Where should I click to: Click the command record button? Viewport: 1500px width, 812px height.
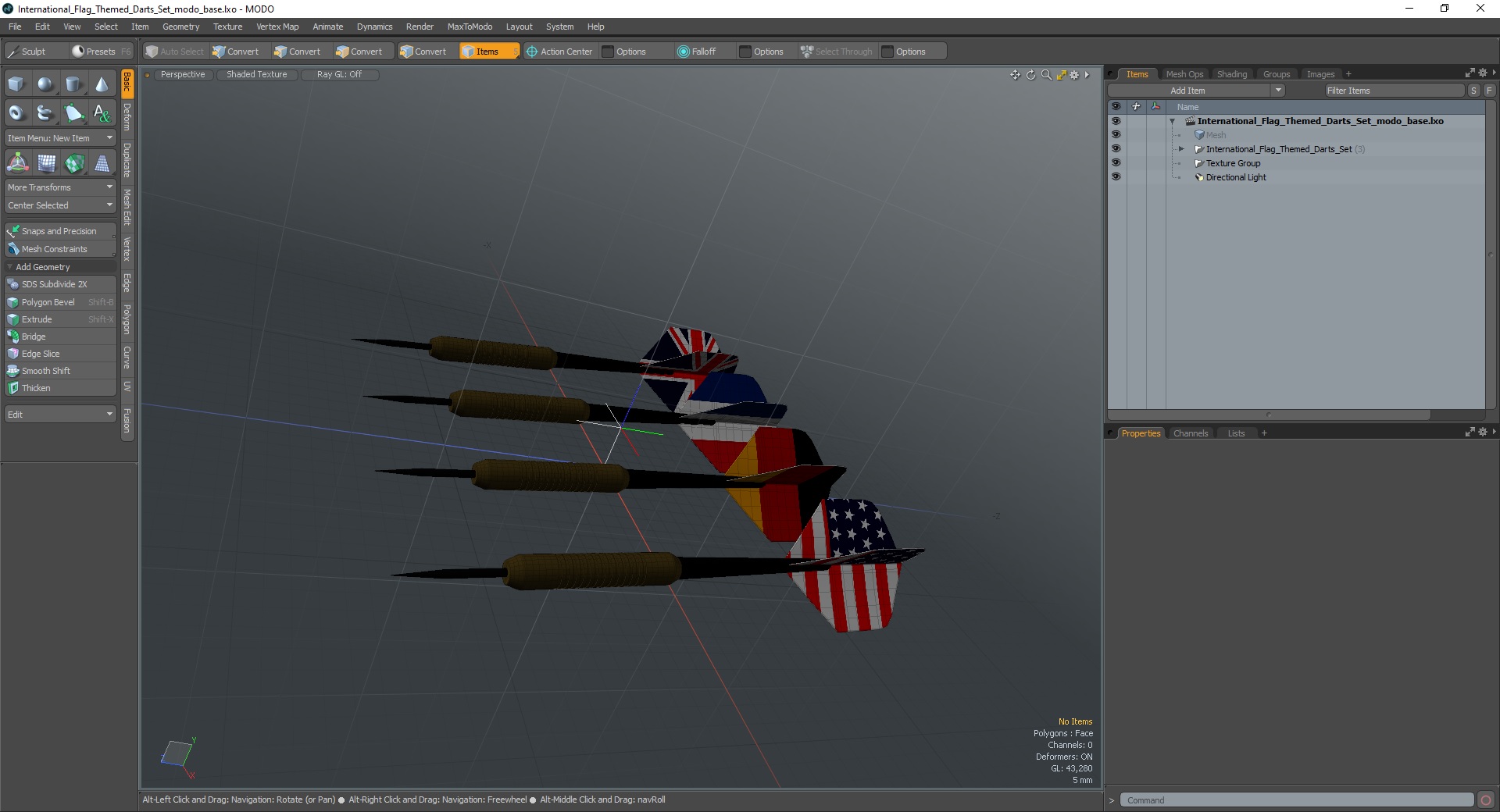pos(1486,800)
